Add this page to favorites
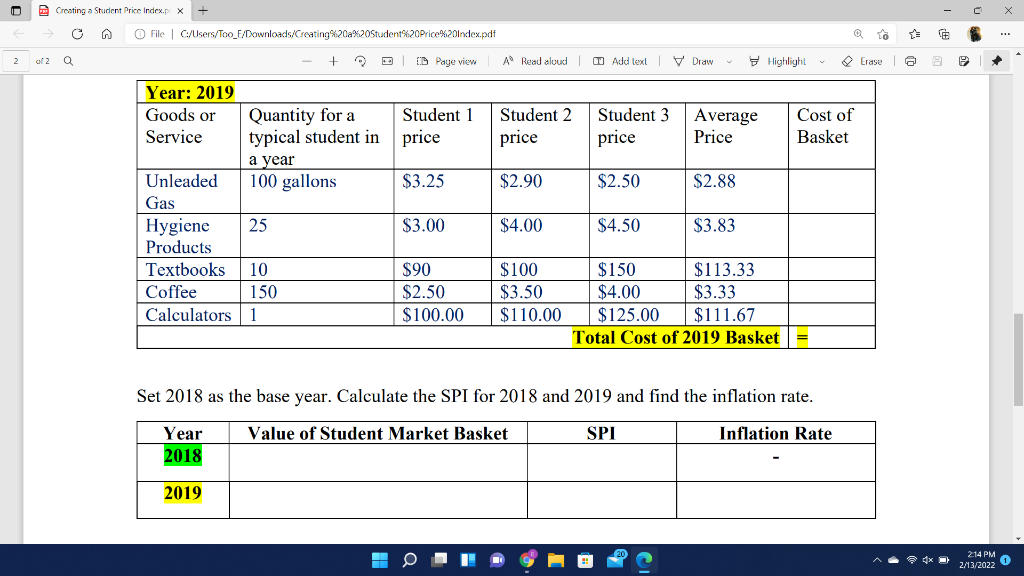The image size is (1024, 576). 883,33
